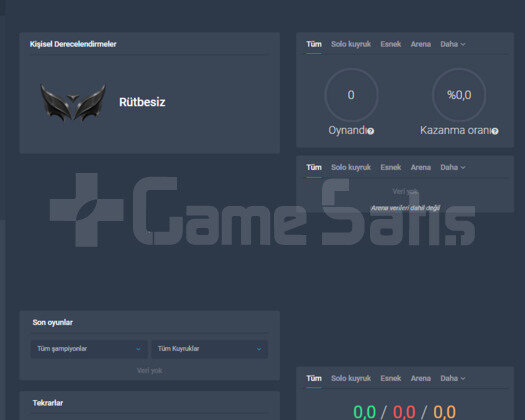Viewport: 525px width, 420px height.
Task: Open the Tüm Kuyruklar dropdown
Action: coord(210,349)
